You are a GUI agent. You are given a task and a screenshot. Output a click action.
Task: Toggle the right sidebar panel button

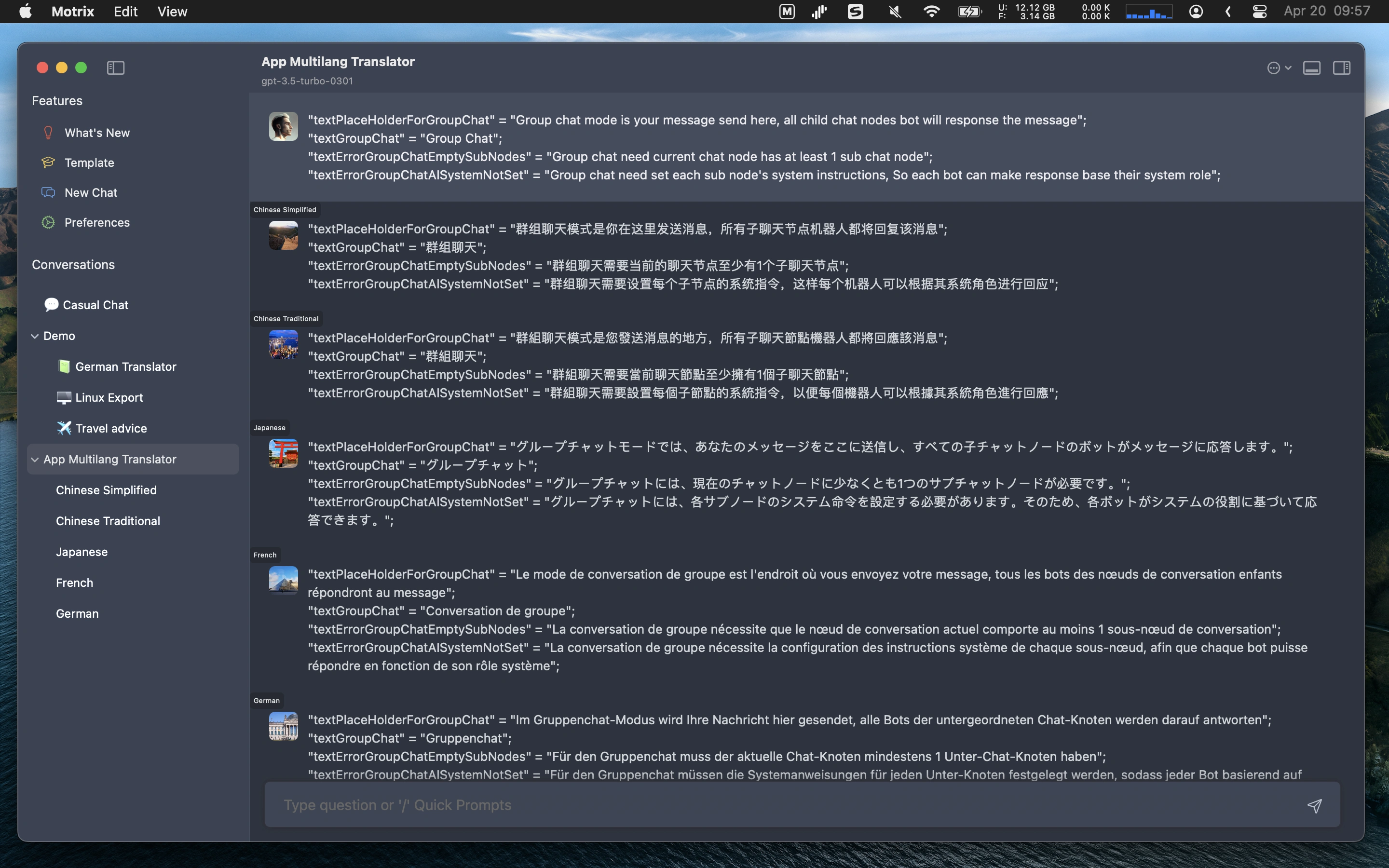(1341, 68)
